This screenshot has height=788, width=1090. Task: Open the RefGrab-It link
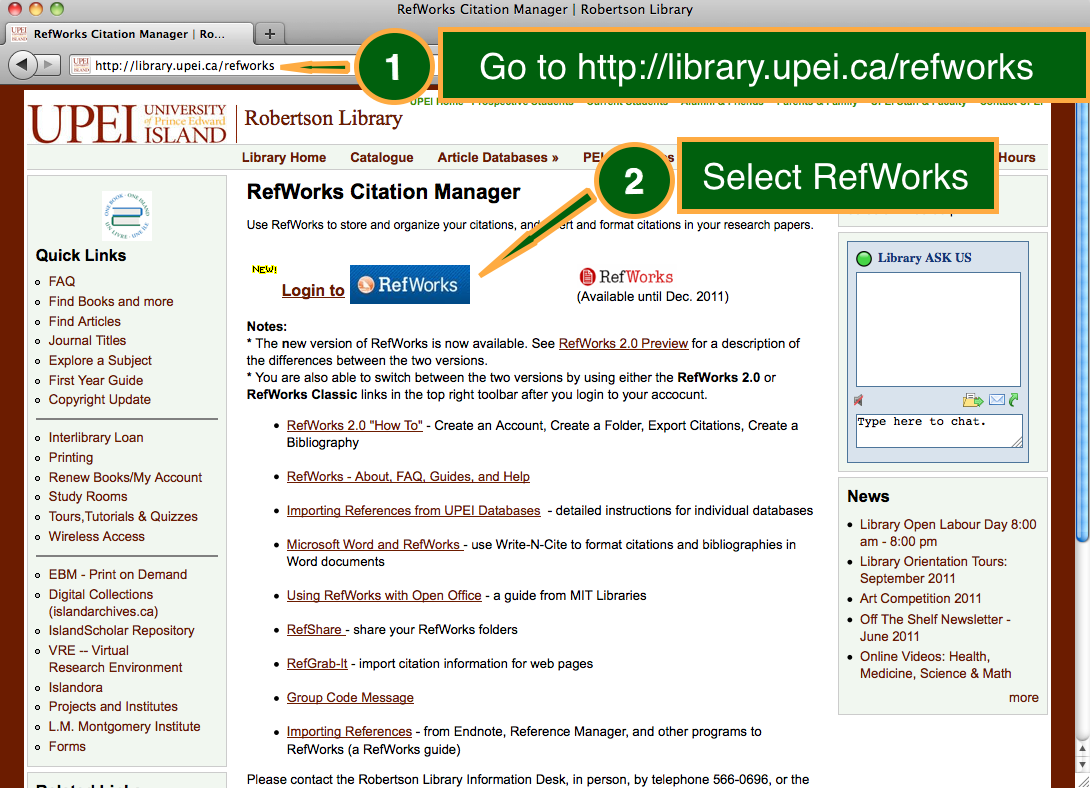pos(317,664)
